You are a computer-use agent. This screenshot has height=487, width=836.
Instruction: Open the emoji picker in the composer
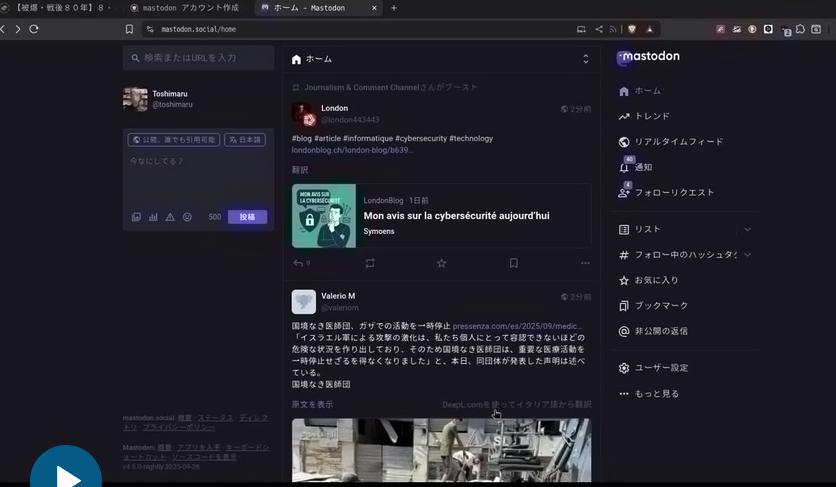click(x=187, y=217)
